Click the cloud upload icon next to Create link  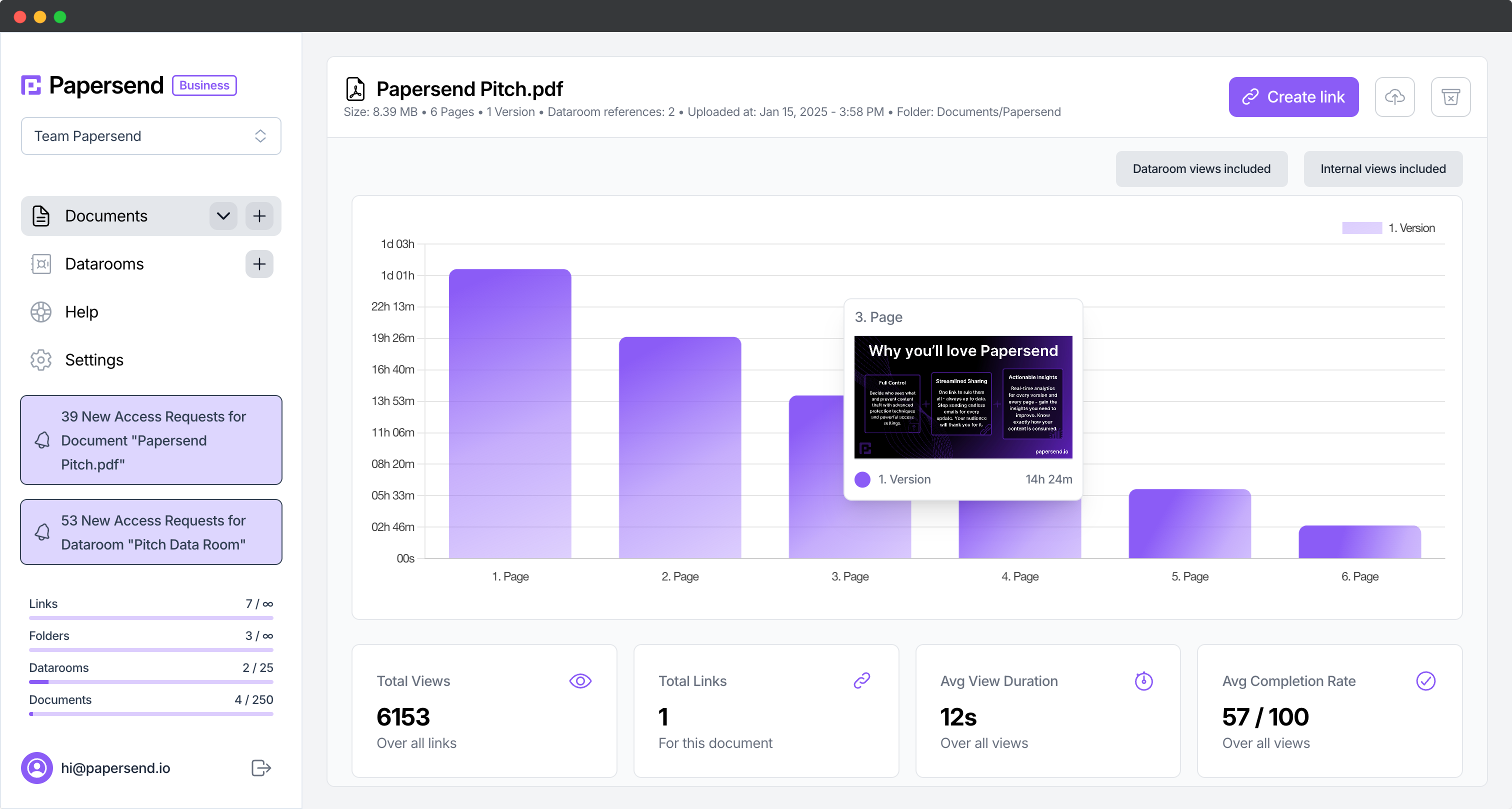tap(1395, 97)
